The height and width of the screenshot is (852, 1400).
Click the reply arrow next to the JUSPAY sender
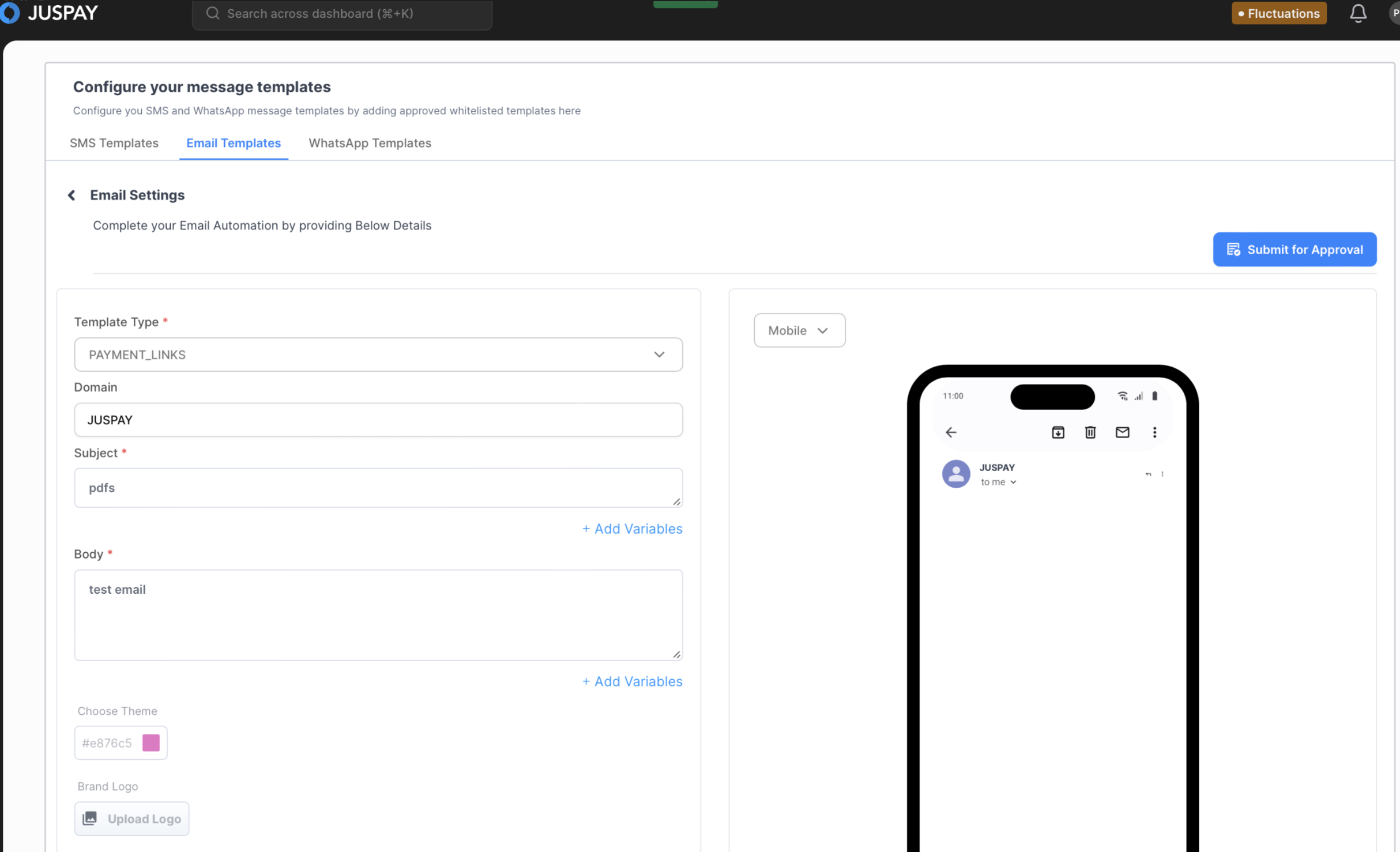(x=1148, y=474)
